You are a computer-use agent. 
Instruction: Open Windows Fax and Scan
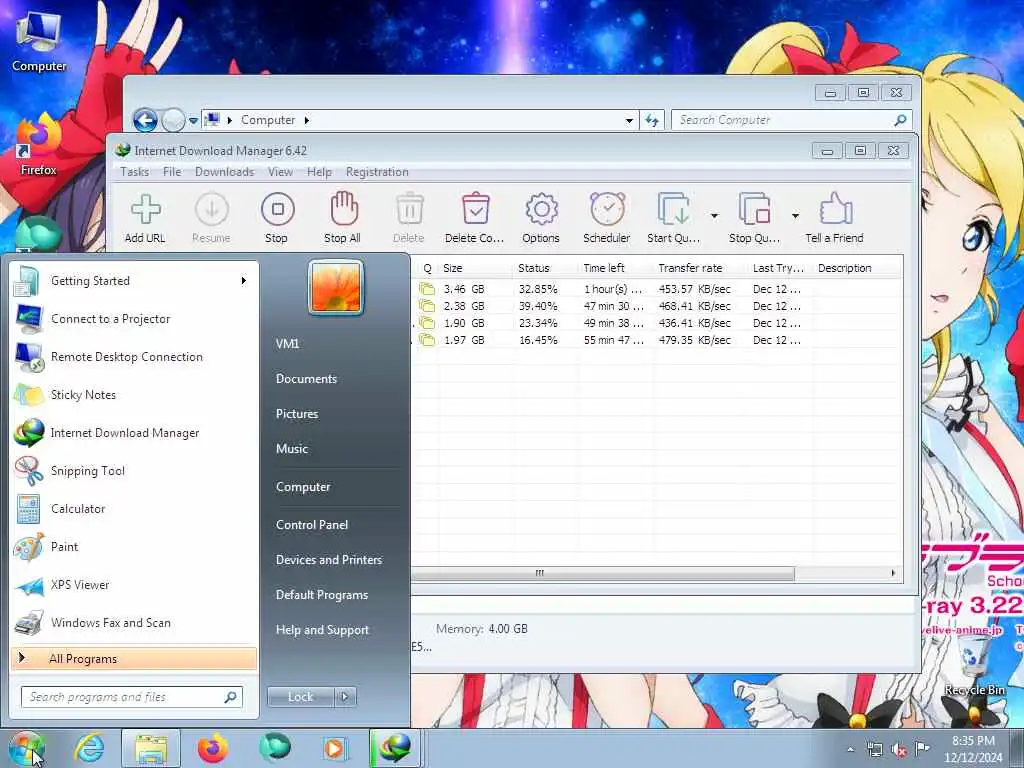(133, 622)
